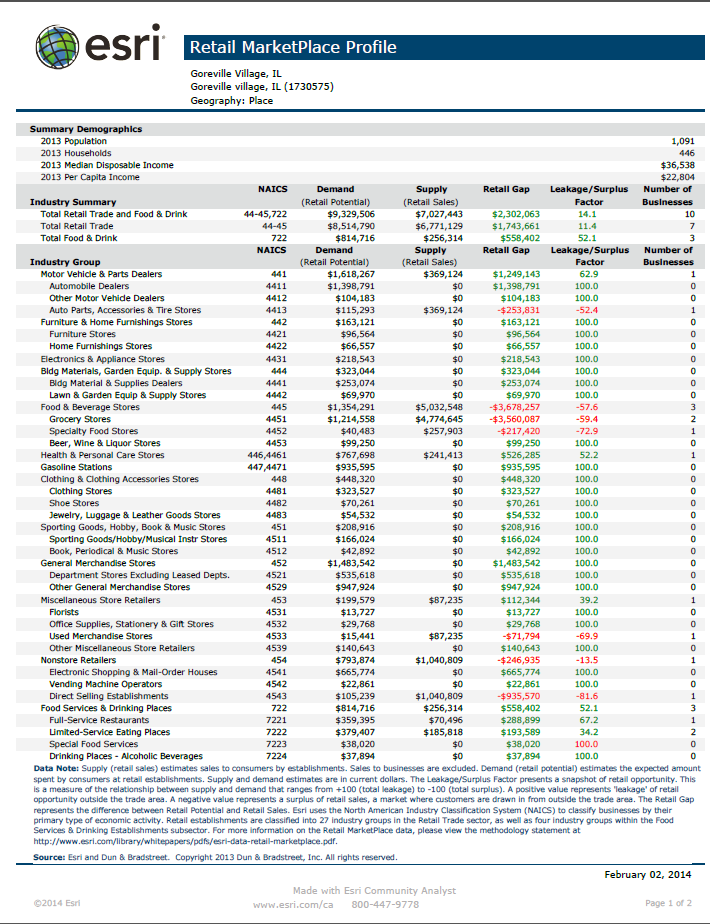710x924 pixels.
Task: Select Florists row label
Action: [x=64, y=612]
